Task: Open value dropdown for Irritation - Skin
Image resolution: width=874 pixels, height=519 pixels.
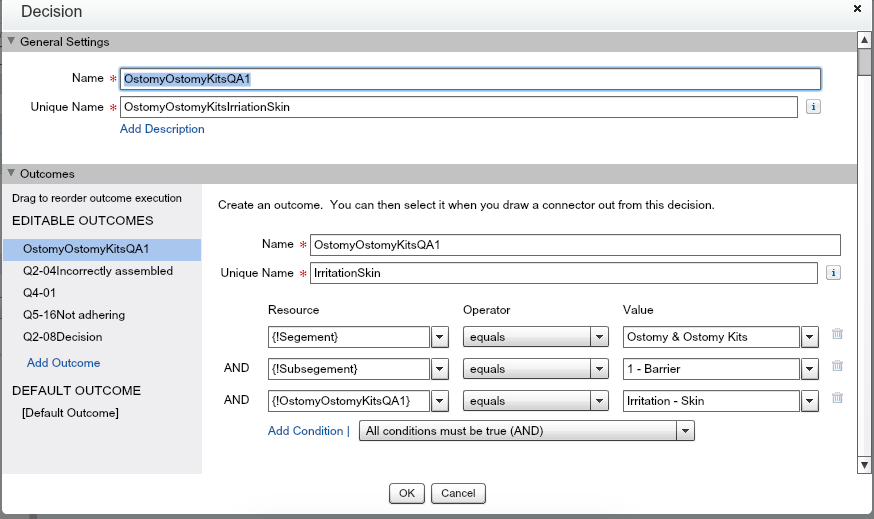Action: (809, 401)
